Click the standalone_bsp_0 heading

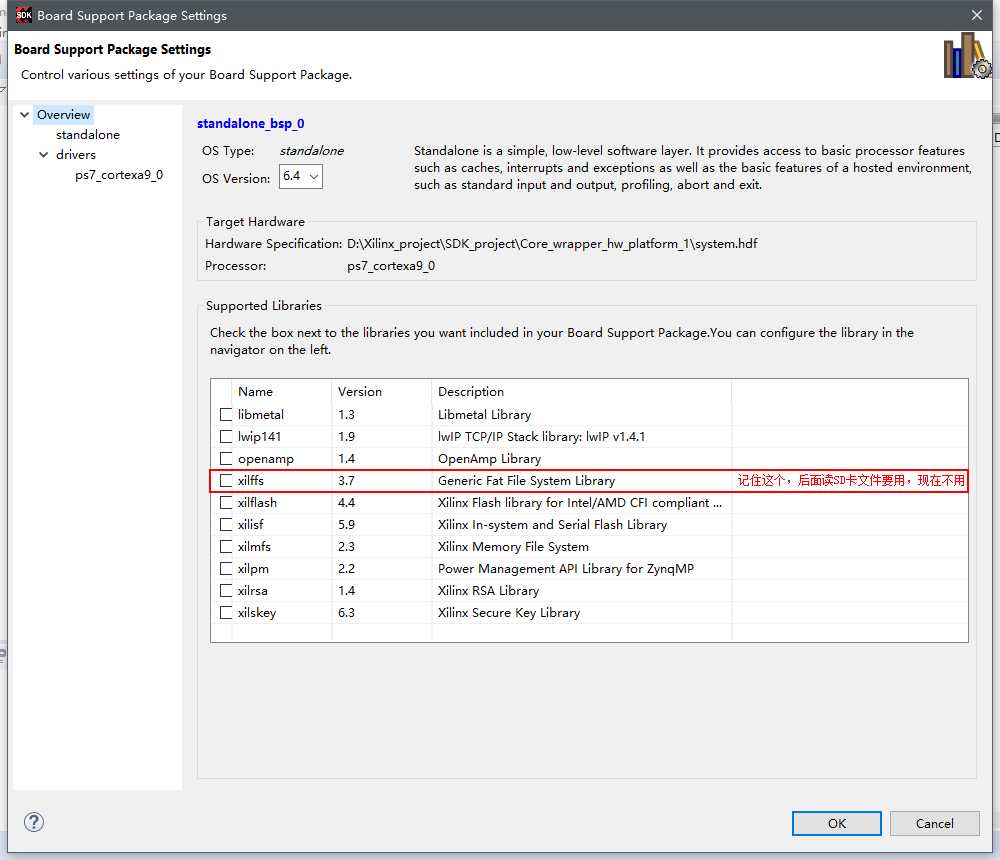click(251, 123)
